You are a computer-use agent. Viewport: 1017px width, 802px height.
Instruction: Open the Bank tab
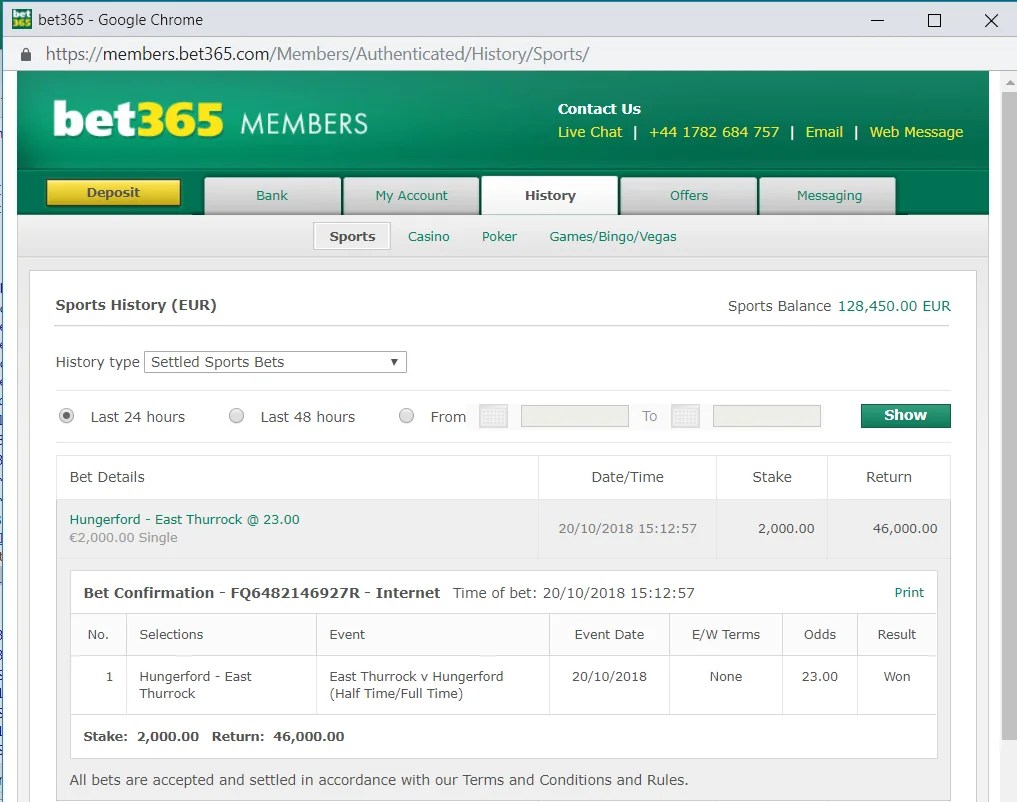tap(272, 195)
